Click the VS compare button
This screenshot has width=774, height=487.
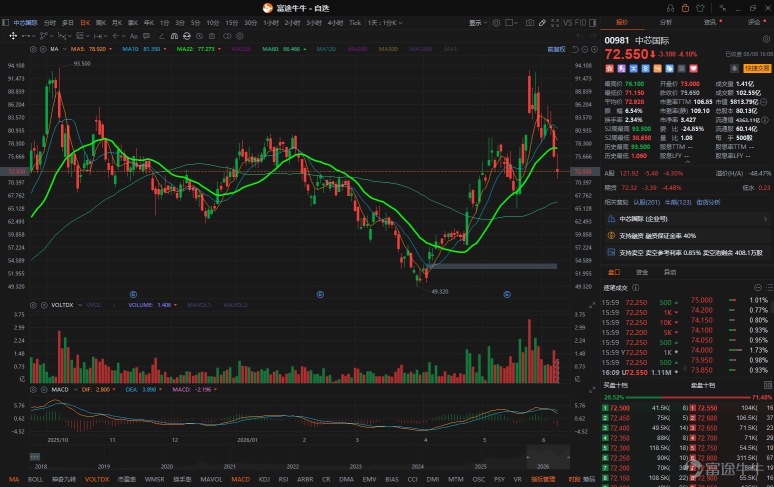[568, 23]
